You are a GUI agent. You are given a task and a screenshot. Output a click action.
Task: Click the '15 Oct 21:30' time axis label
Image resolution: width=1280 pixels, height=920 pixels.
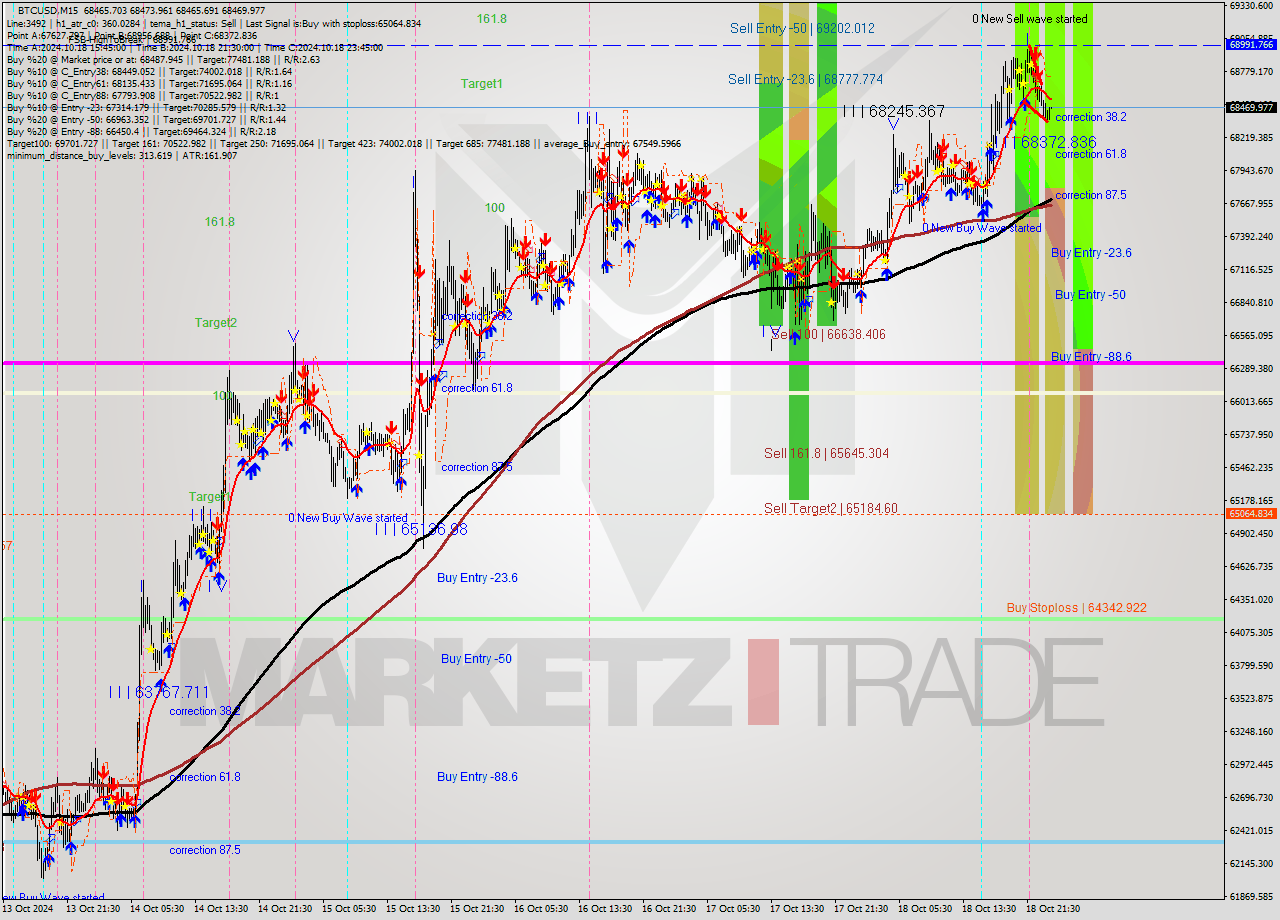coord(477,909)
